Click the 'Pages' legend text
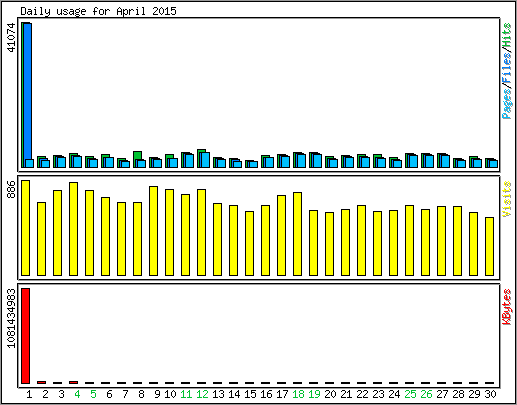 tap(507, 104)
